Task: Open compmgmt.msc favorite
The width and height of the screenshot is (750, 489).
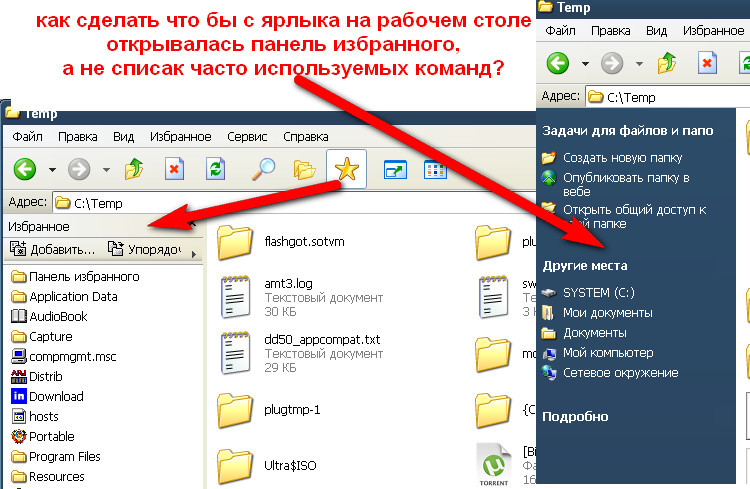Action: tap(64, 356)
